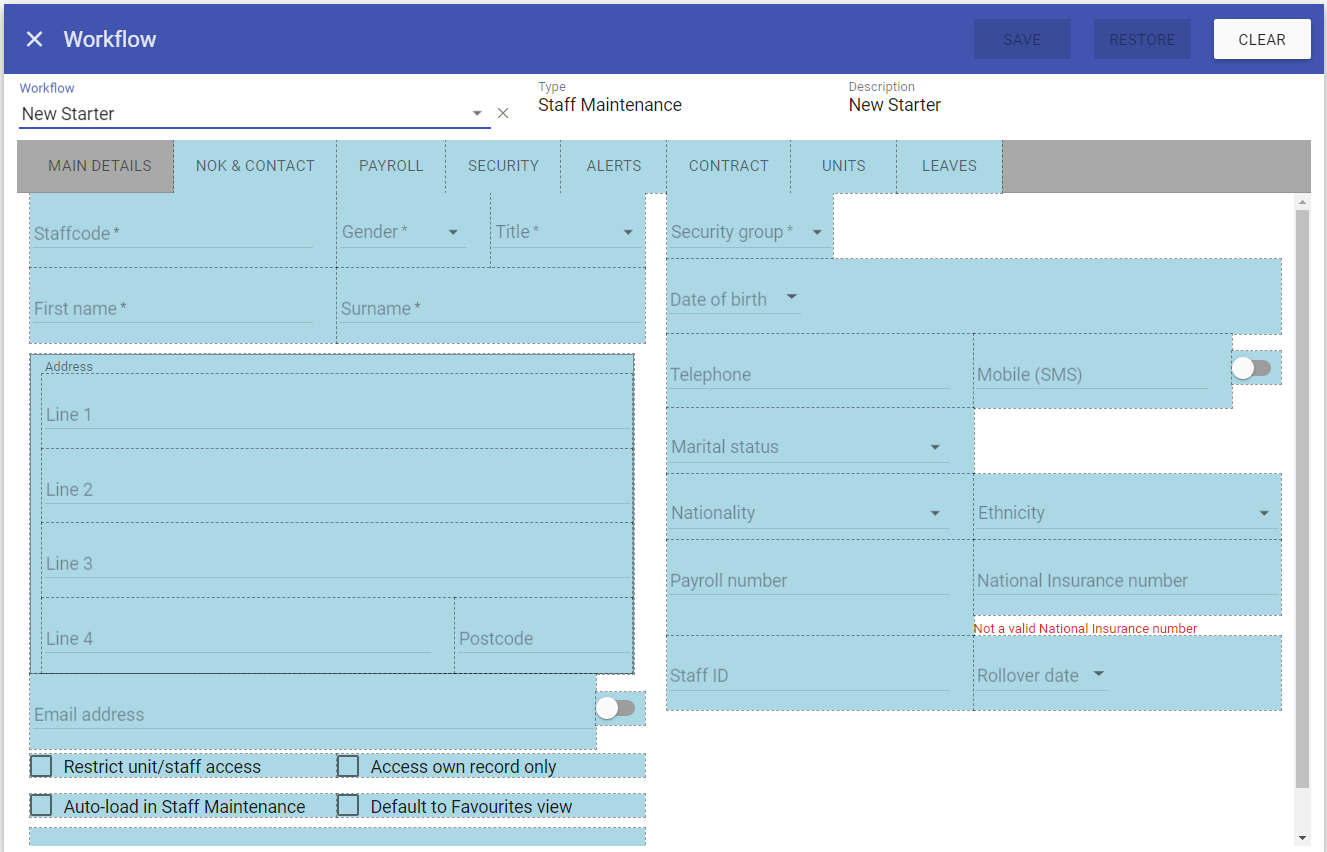Open the Security group dropdown
Viewport: 1327px width, 852px height.
pos(816,232)
